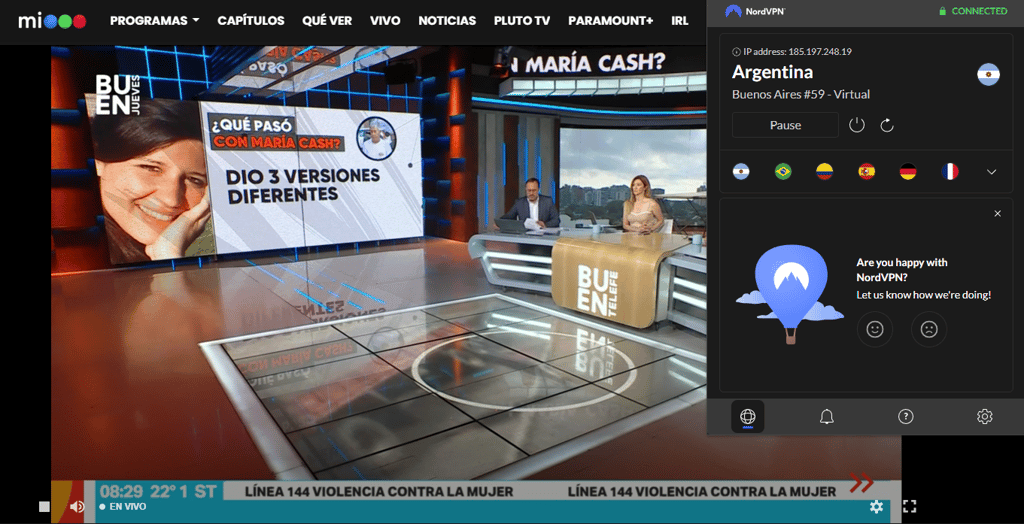Connect to Spain from recent flags
Screen dimensions: 1024x524
(867, 171)
